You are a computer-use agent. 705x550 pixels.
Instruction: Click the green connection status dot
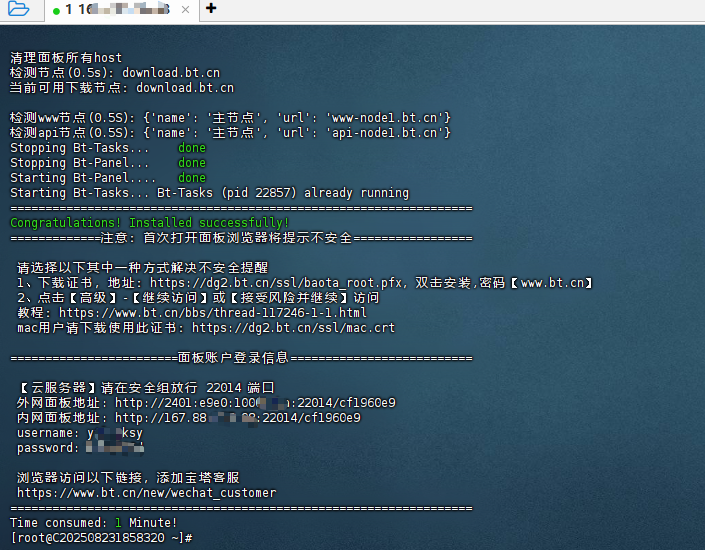pyautogui.click(x=56, y=10)
